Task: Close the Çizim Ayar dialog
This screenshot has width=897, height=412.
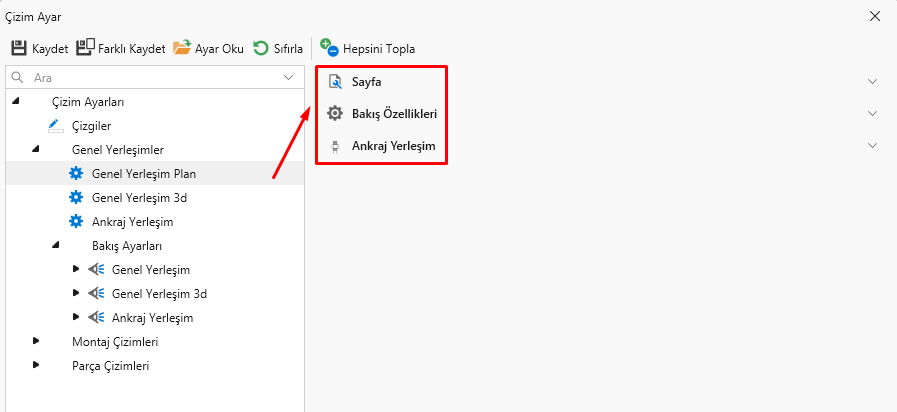Action: click(875, 16)
